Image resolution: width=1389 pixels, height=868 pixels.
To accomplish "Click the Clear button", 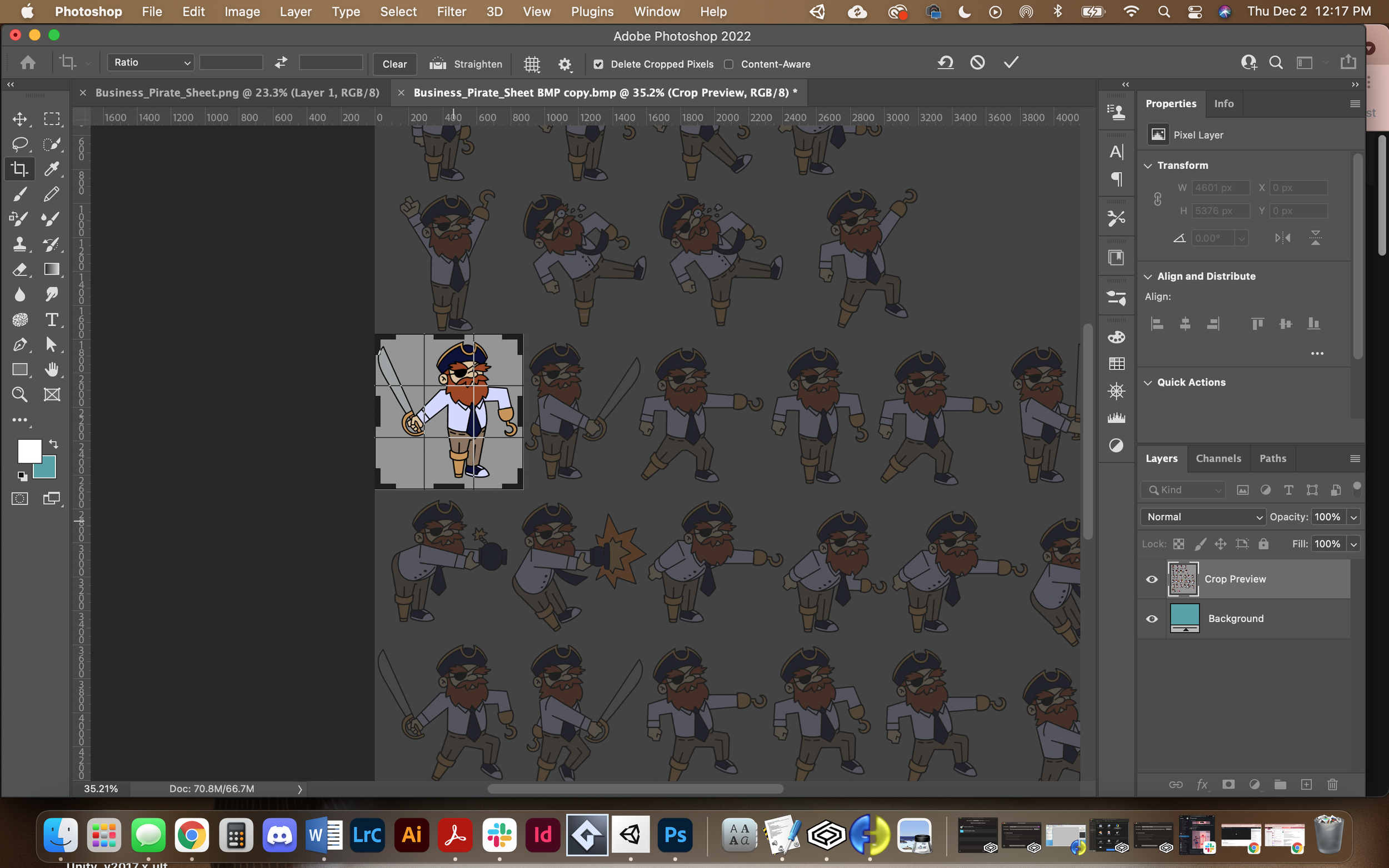I will pyautogui.click(x=394, y=64).
